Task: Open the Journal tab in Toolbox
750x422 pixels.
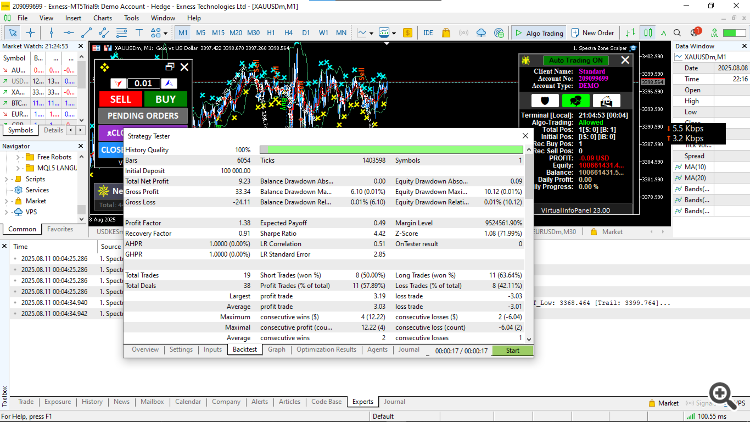Action: click(394, 401)
